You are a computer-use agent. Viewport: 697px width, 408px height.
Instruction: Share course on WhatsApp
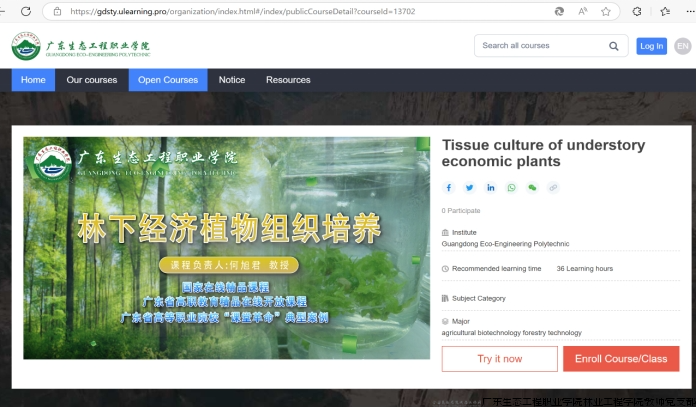(511, 187)
